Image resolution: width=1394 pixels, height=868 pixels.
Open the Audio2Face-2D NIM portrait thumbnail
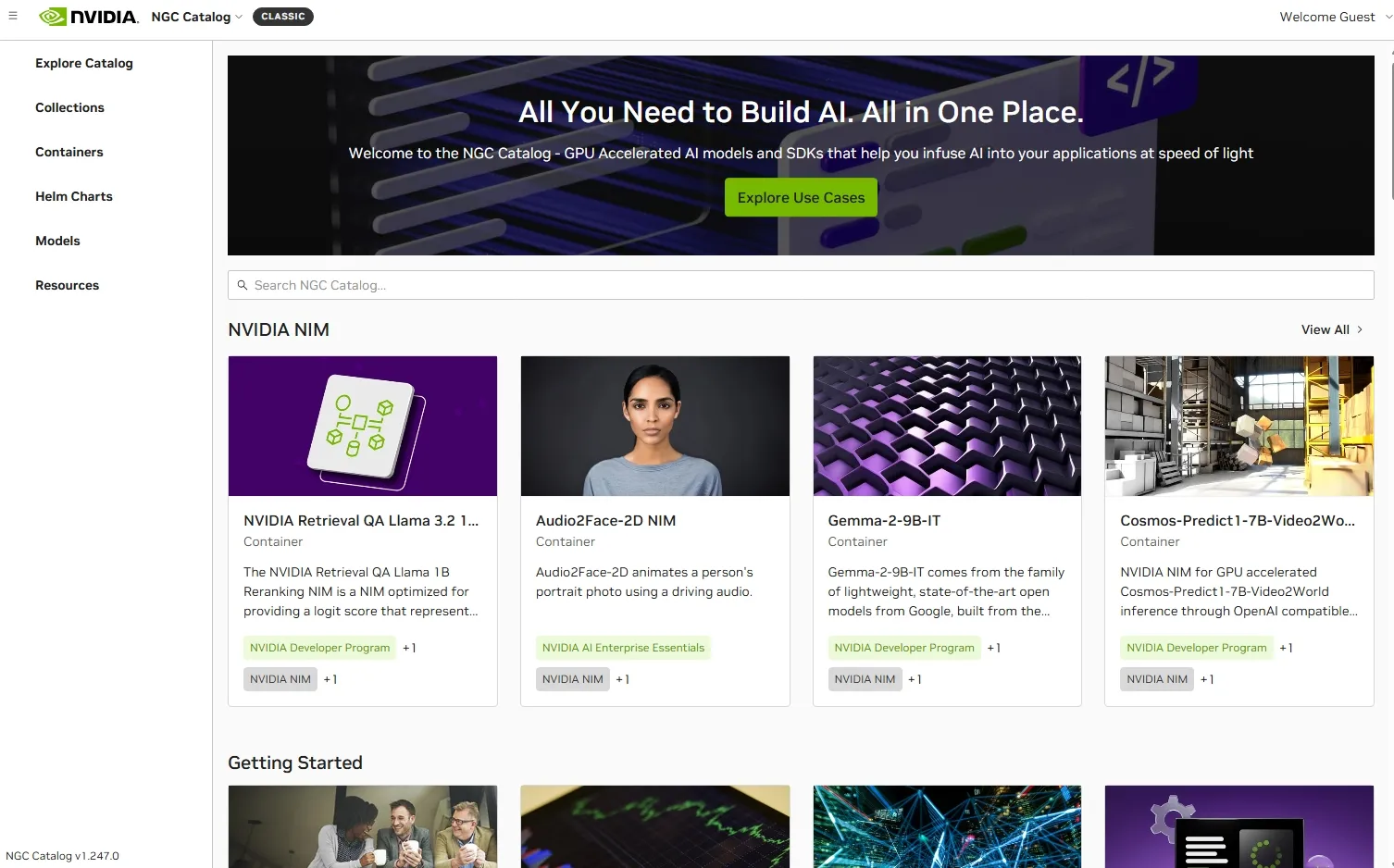pyautogui.click(x=655, y=426)
